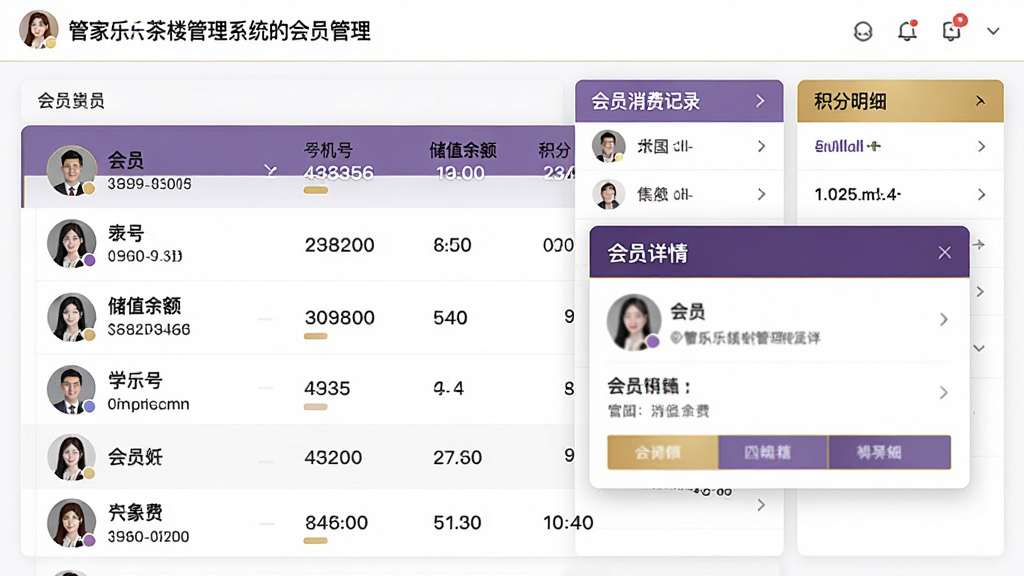Click the right purple button in 会员详情 dialog
The width and height of the screenshot is (1024, 576).
pyautogui.click(x=889, y=452)
